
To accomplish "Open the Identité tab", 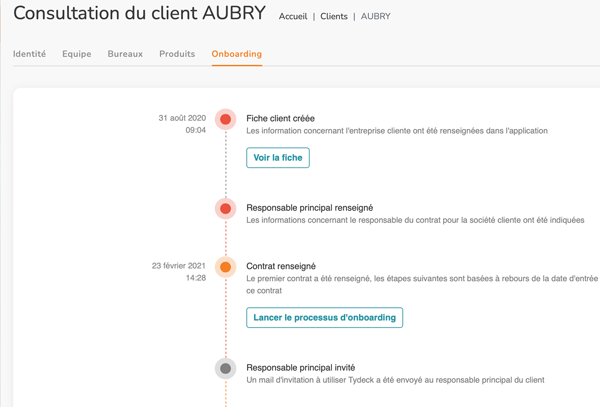I will point(29,54).
